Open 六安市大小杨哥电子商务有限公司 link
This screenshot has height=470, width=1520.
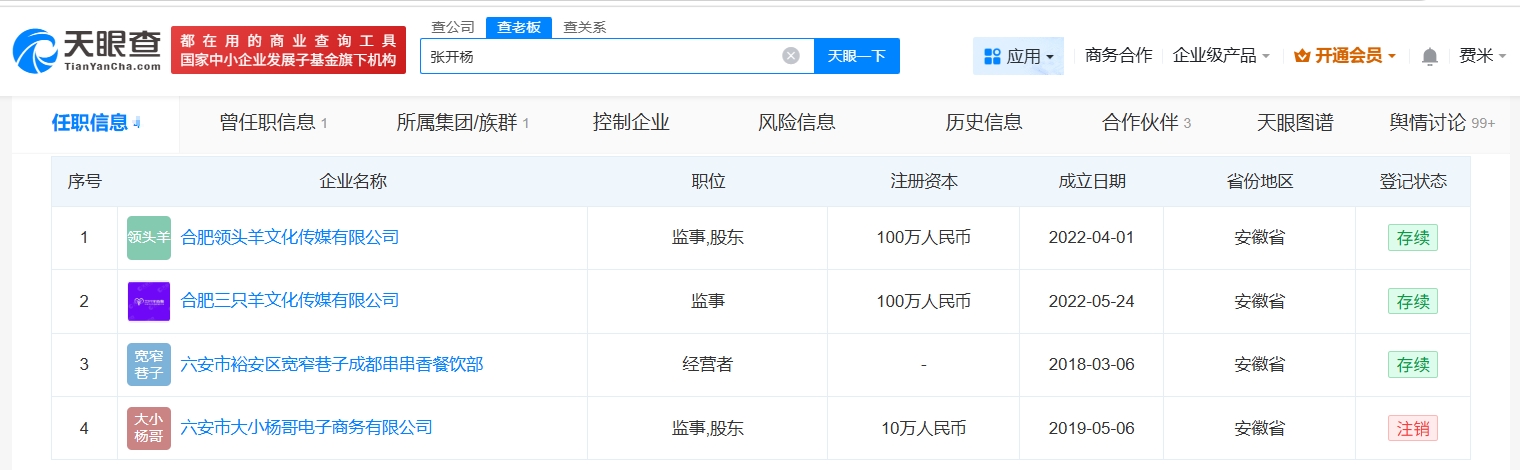tap(307, 427)
